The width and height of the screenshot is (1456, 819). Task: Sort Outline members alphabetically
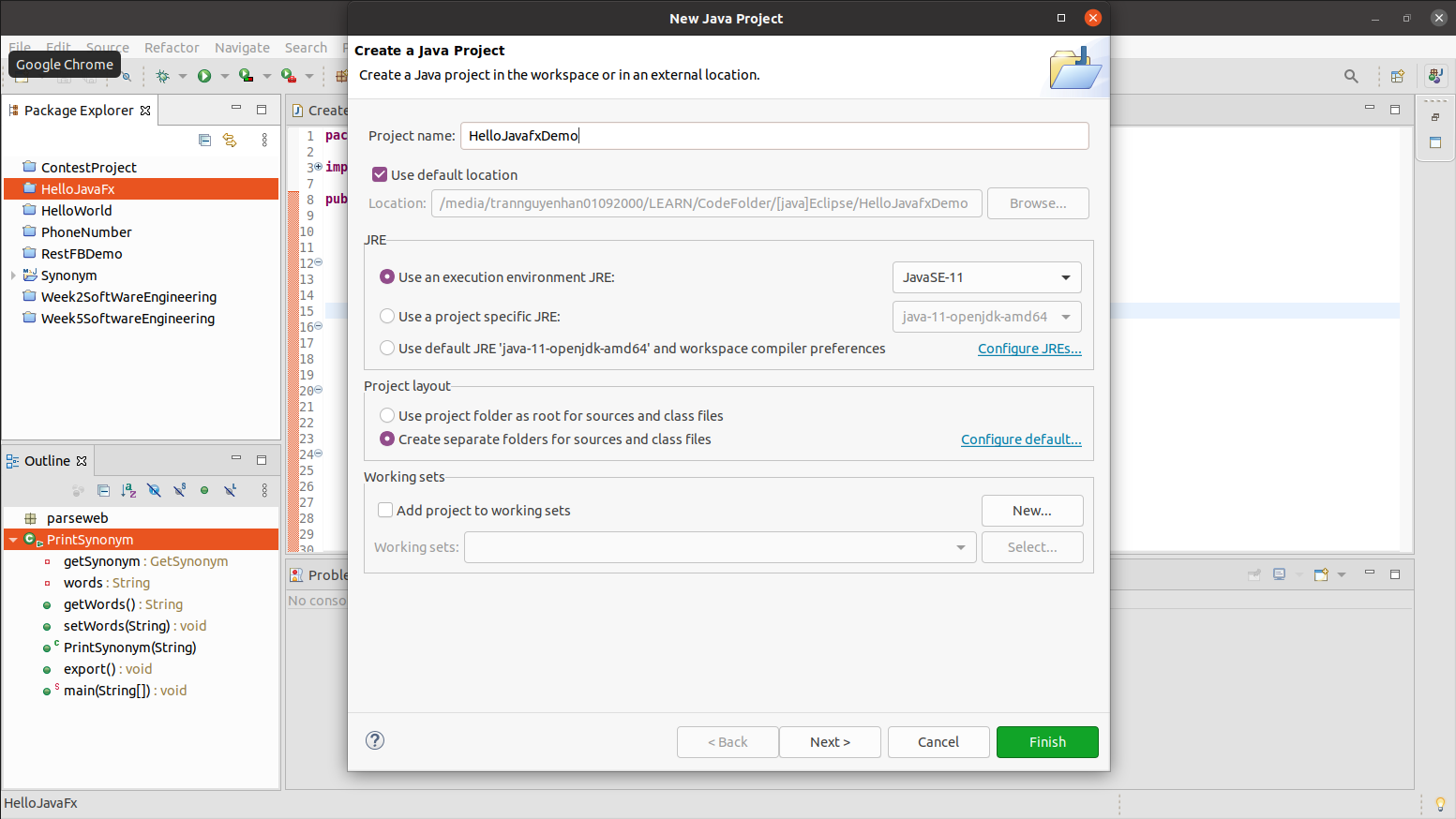point(128,490)
